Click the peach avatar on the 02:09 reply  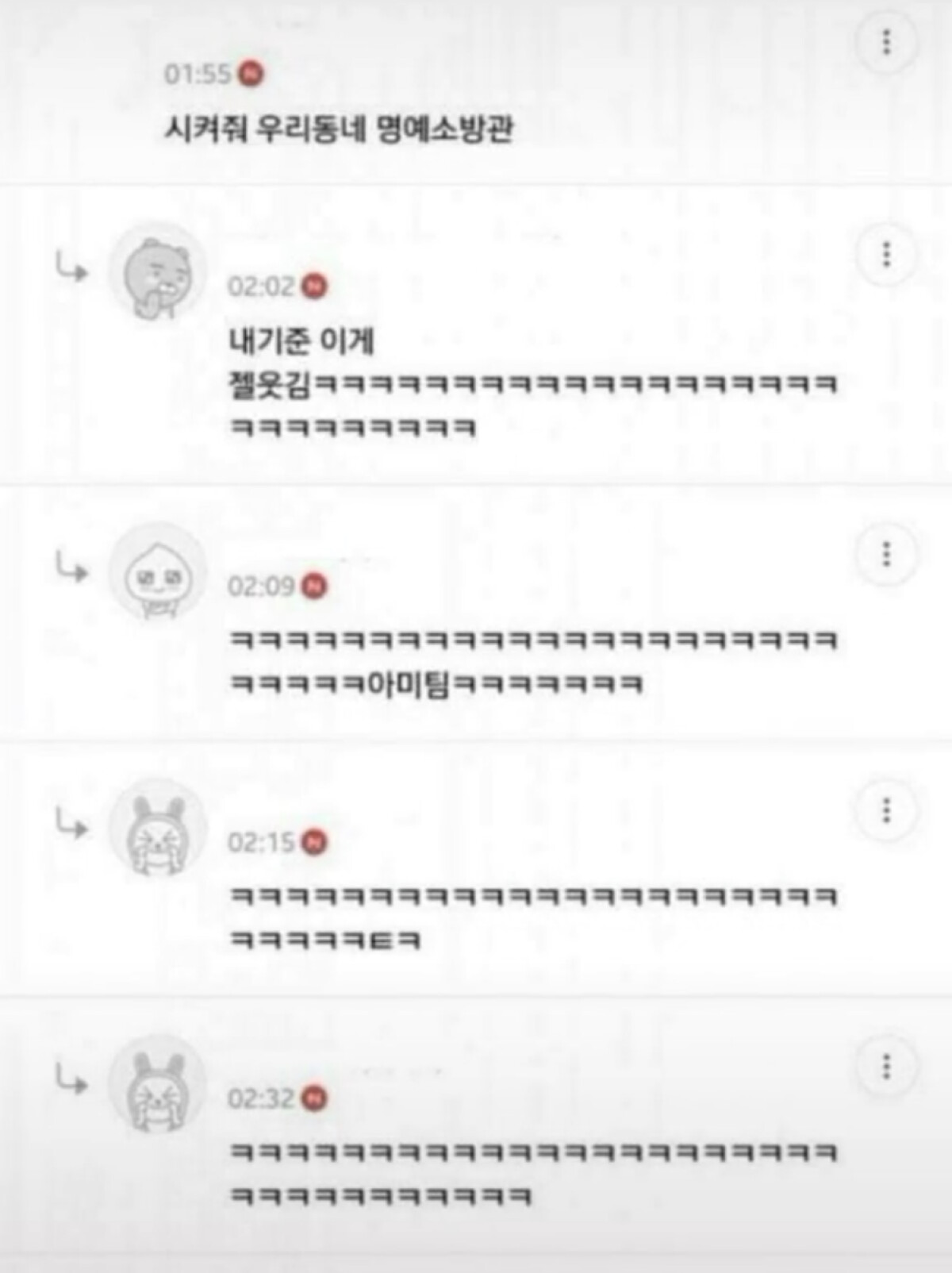[157, 572]
